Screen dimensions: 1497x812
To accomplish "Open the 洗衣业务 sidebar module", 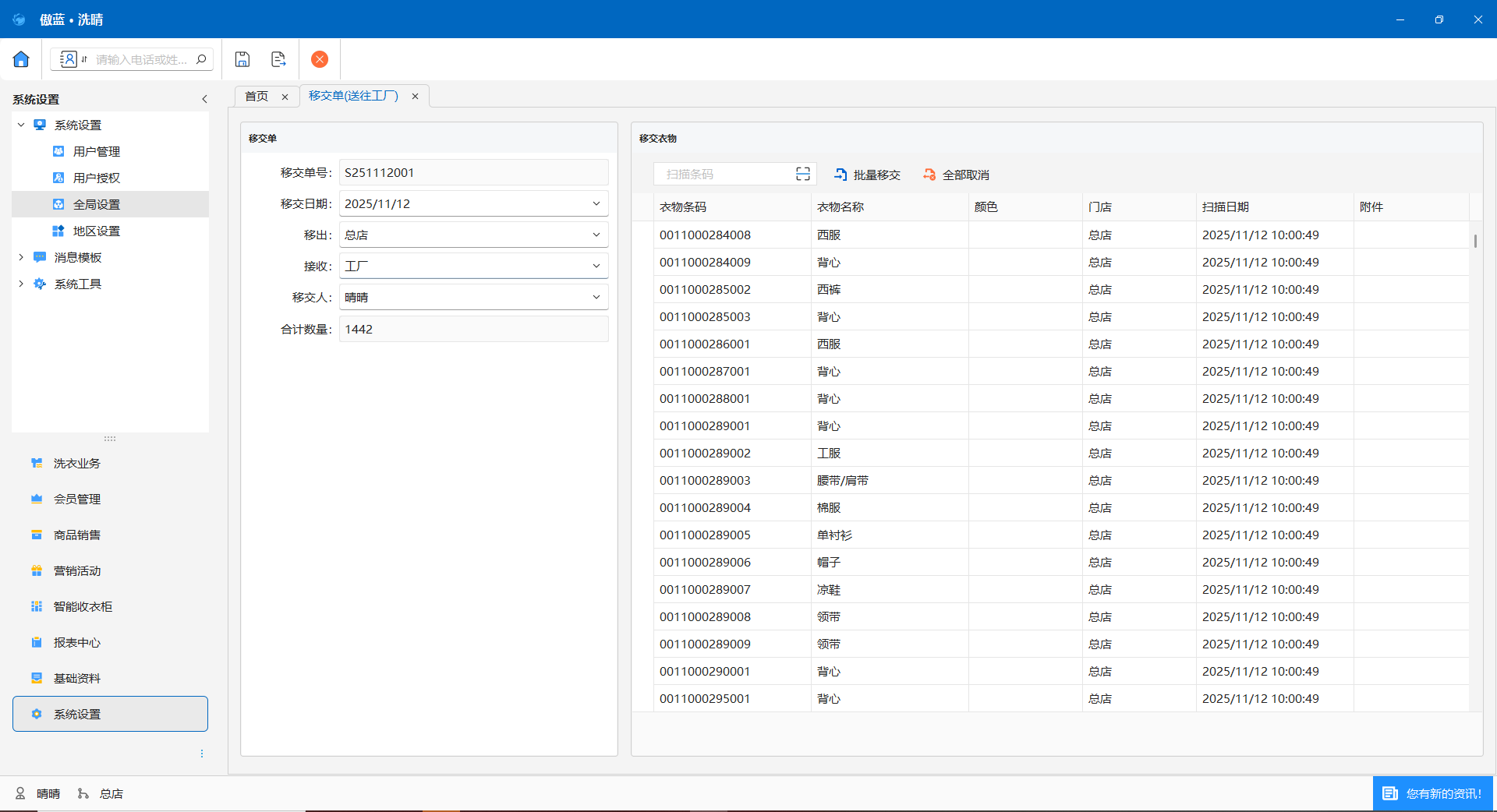I will point(76,464).
